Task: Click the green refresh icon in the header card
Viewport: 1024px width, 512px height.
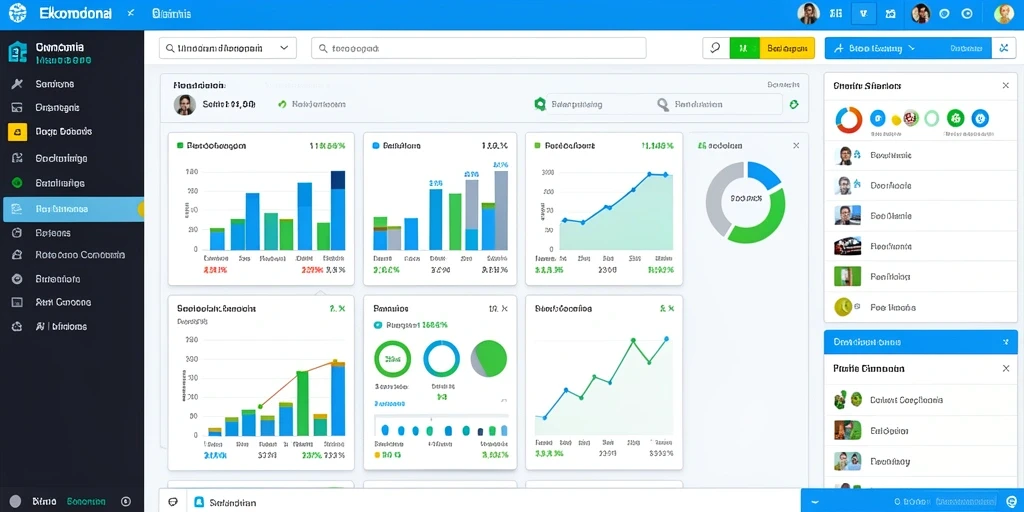Action: [794, 104]
